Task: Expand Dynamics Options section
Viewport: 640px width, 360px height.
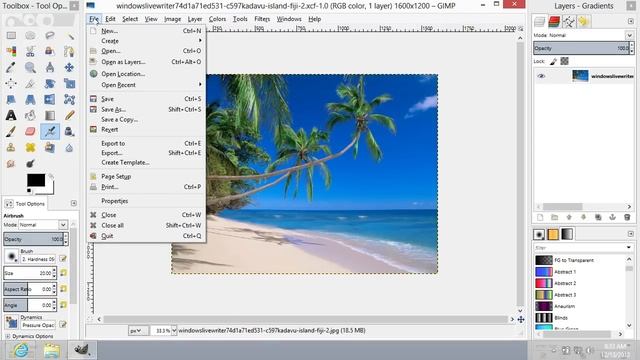Action: coord(7,336)
